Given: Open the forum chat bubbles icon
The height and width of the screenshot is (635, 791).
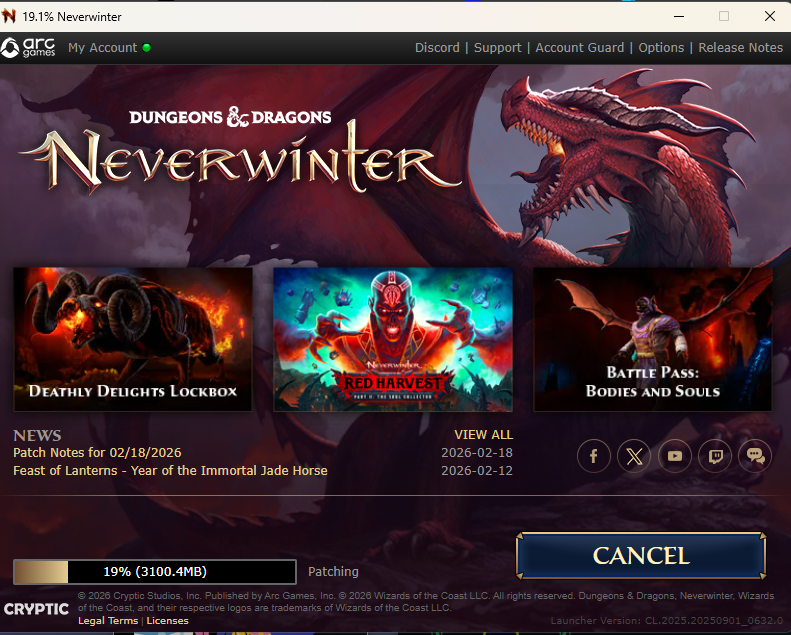Looking at the screenshot, I should click(756, 456).
